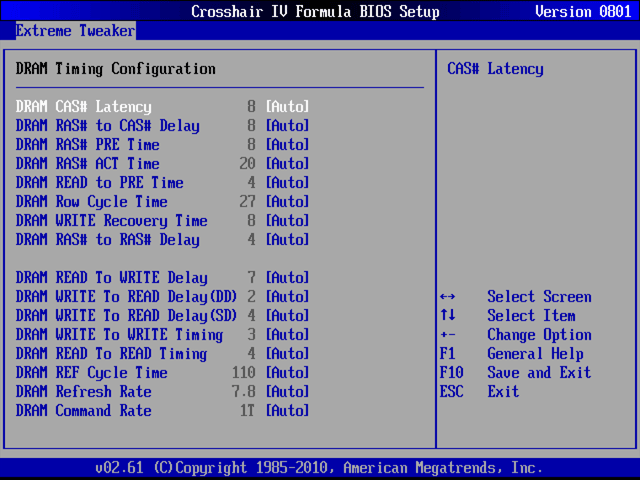Select the DRAM Refresh Rate label
This screenshot has height=480, width=640.
84,391
